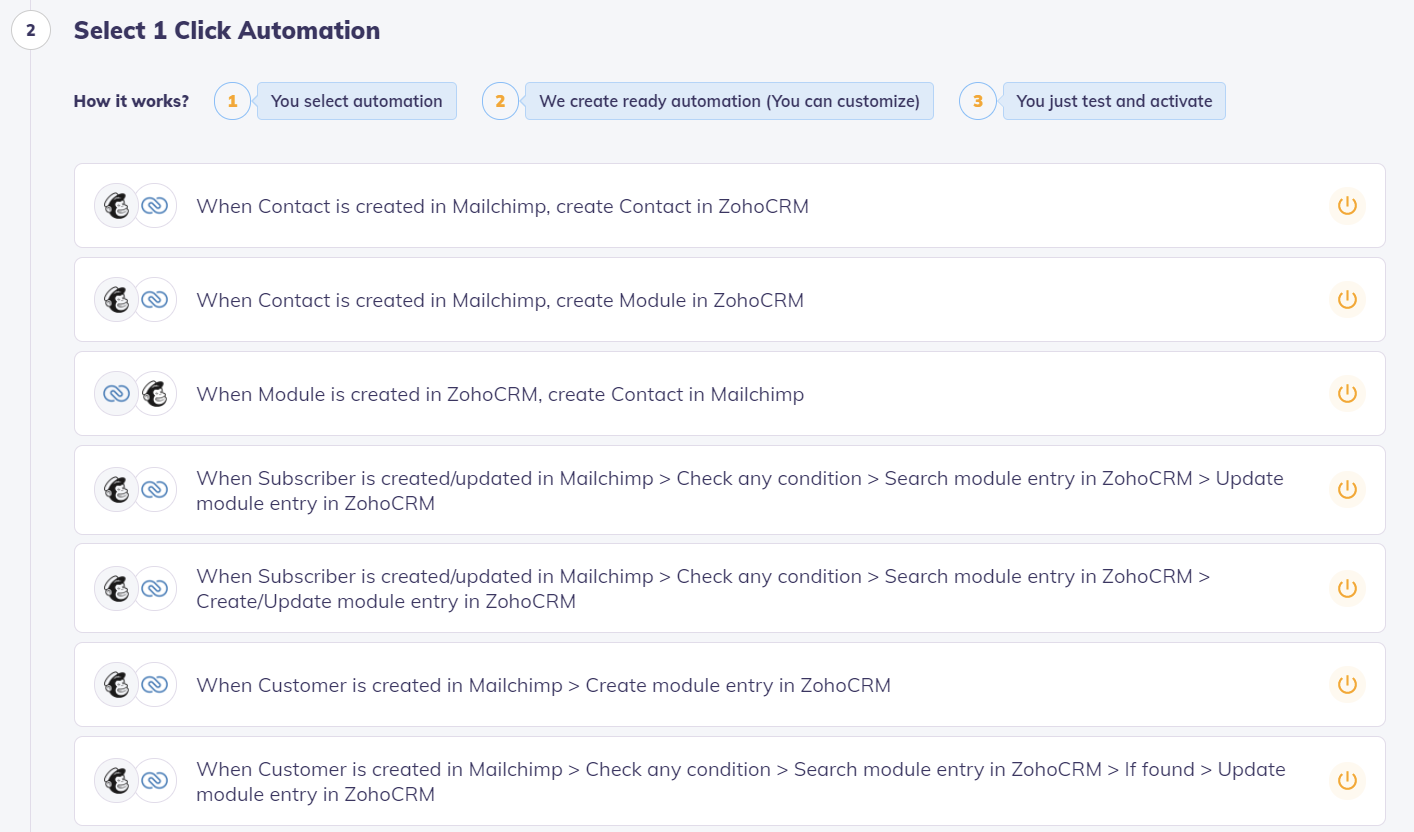Select 'When Contact is created in Mailchimp, create Contact in ZohoCRM'

[x=730, y=206]
